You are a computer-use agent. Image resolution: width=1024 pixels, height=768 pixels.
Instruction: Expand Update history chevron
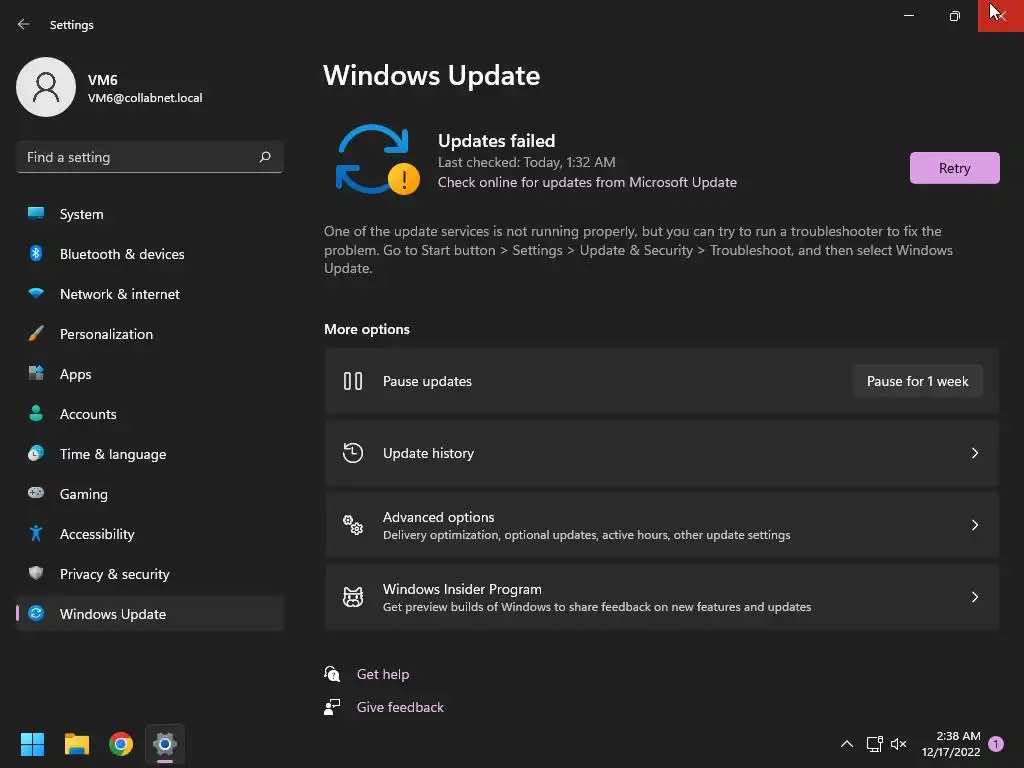tap(974, 453)
